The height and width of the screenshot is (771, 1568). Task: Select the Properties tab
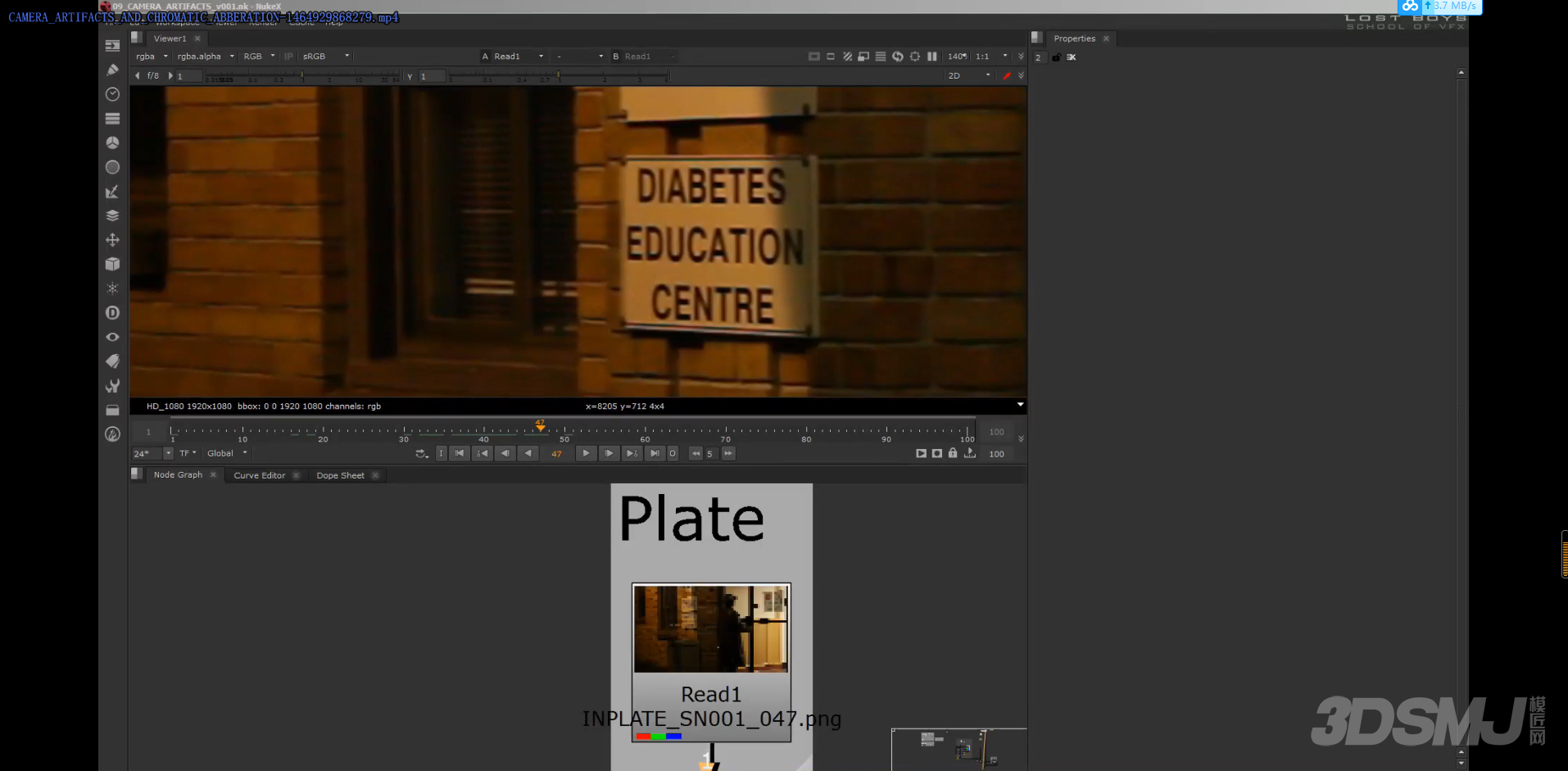pyautogui.click(x=1074, y=39)
